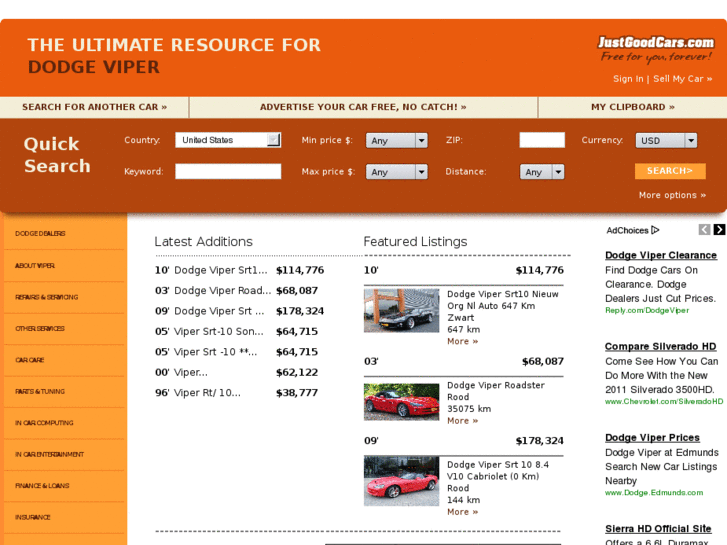The width and height of the screenshot is (727, 545).
Task: Click Featured Listings heading
Action: [x=415, y=242]
